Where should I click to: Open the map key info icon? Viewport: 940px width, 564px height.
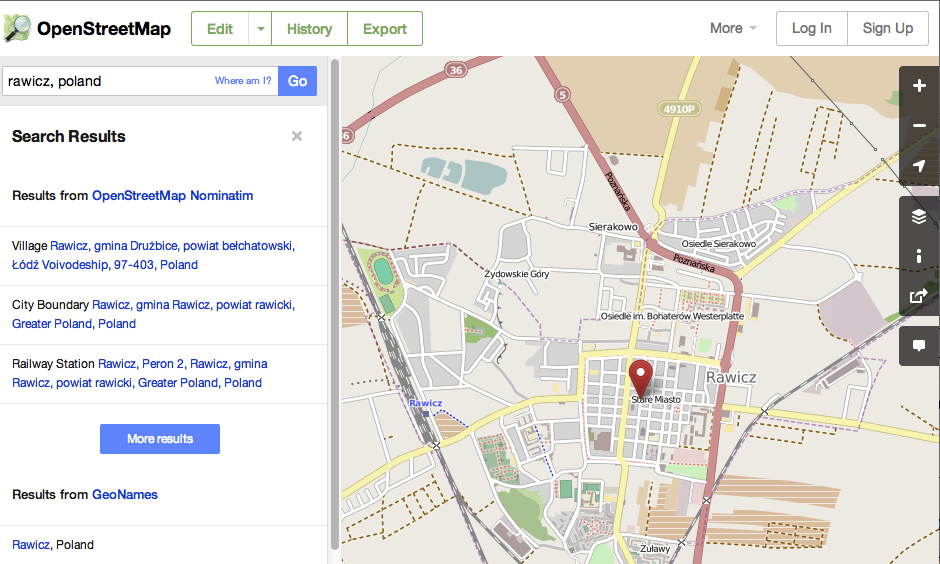click(x=919, y=256)
